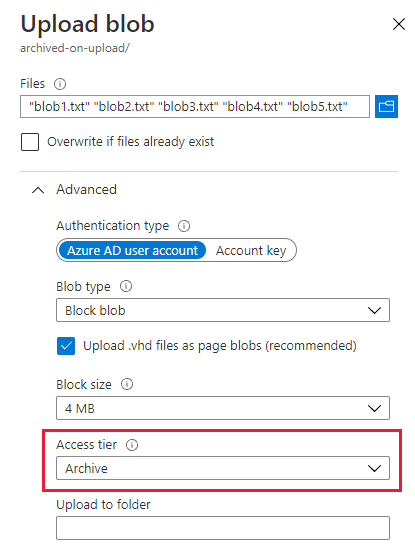Select Azure AD user account authentication

132,250
